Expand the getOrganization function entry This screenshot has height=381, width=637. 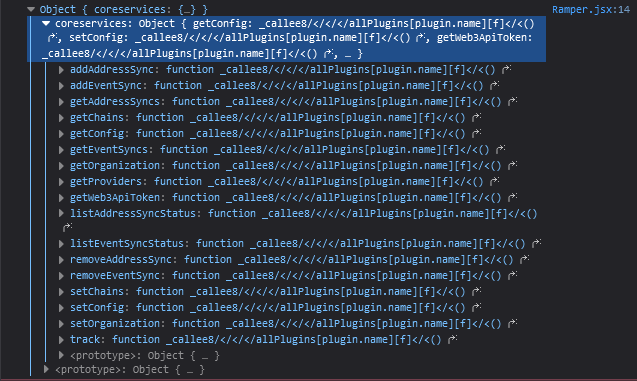61,166
